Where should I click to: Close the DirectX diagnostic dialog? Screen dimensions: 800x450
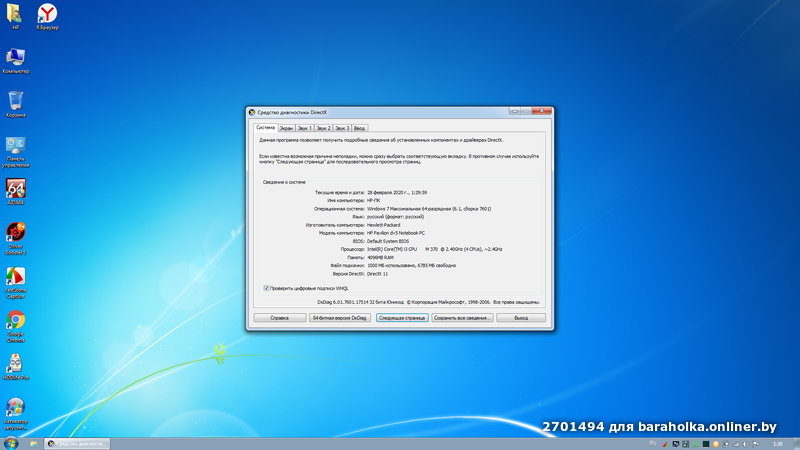pyautogui.click(x=542, y=111)
